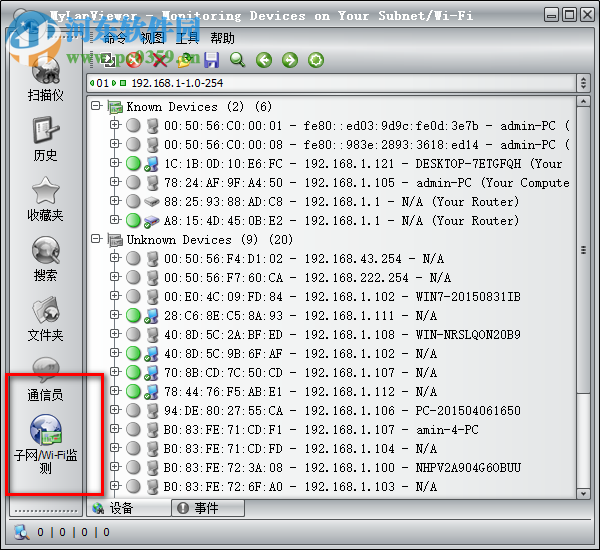Screen dimensions: 600x550
Task: Open the 视图 view menu
Action: (153, 38)
